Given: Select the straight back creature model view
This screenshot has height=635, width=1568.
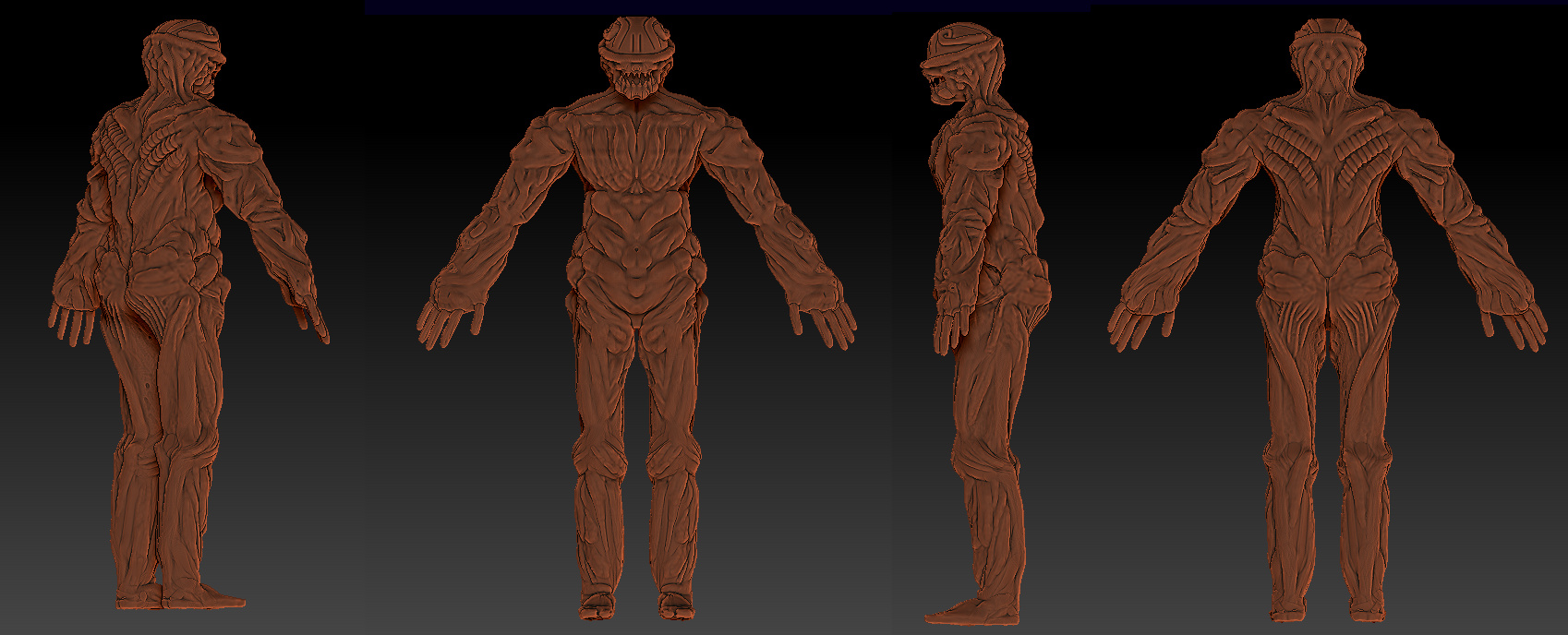Looking at the screenshot, I should (x=1327, y=320).
